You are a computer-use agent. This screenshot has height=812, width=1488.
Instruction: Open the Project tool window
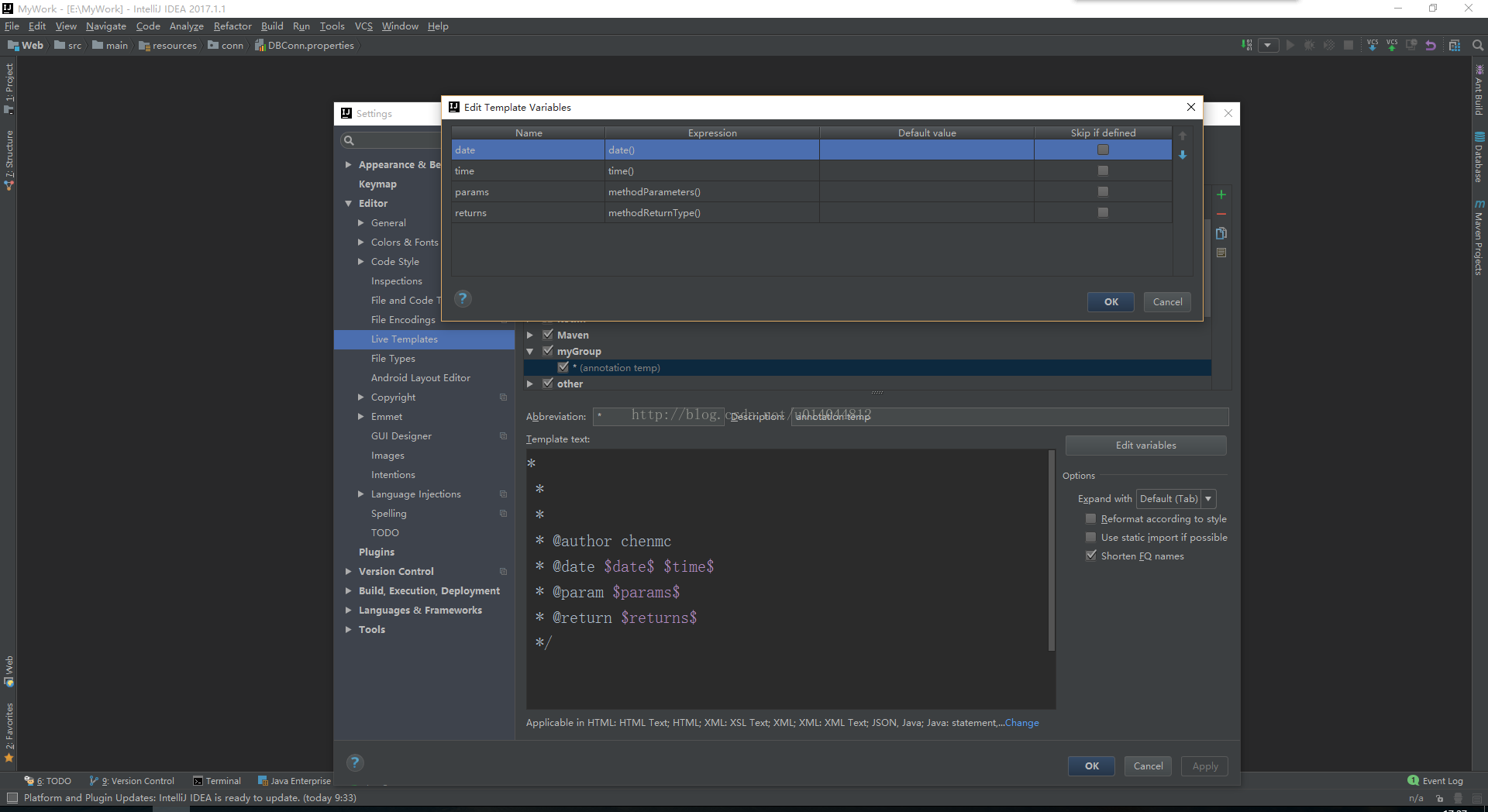[x=9, y=88]
